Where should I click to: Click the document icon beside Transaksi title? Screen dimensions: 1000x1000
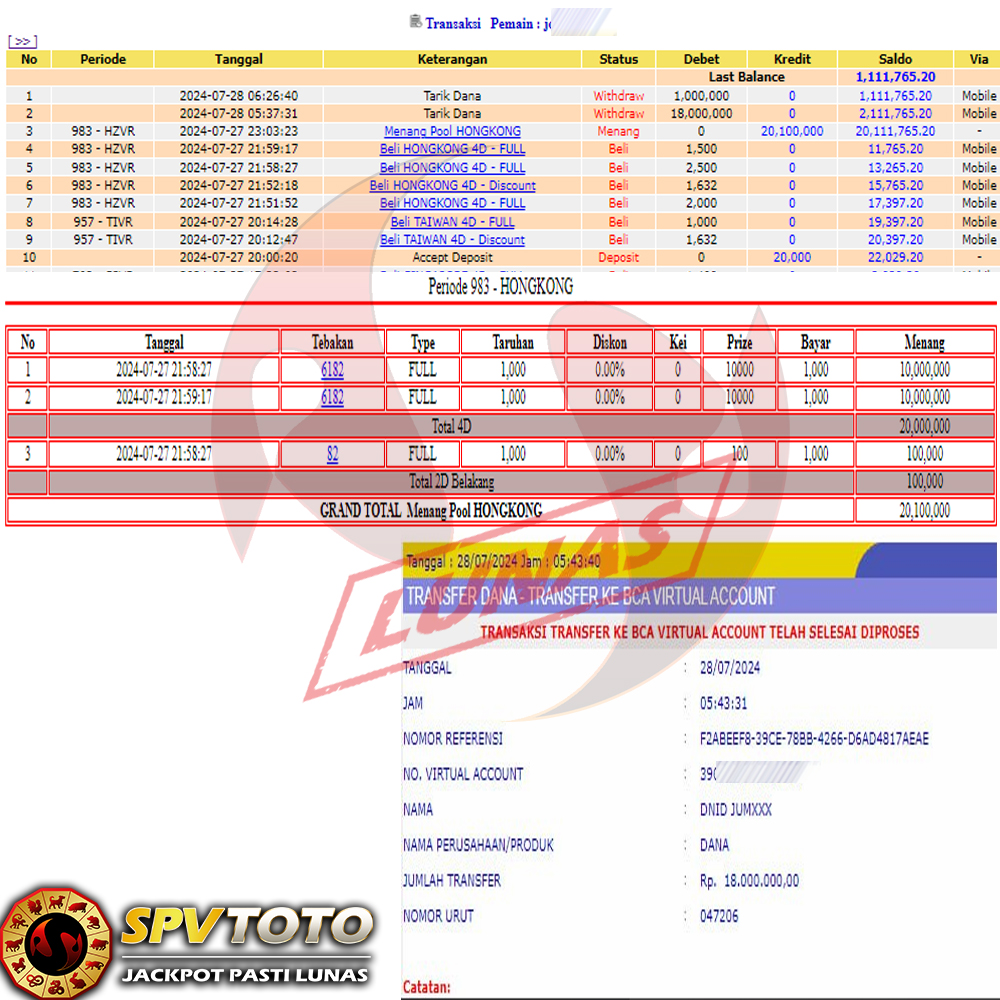click(x=415, y=21)
